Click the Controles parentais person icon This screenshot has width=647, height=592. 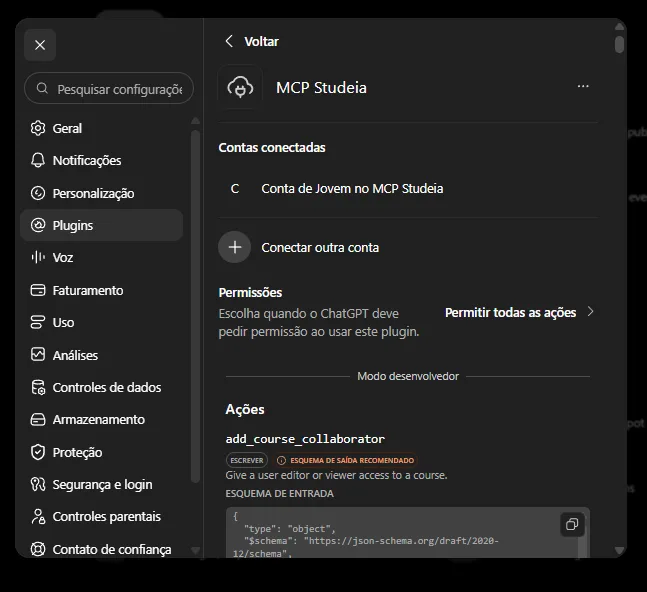pos(38,517)
